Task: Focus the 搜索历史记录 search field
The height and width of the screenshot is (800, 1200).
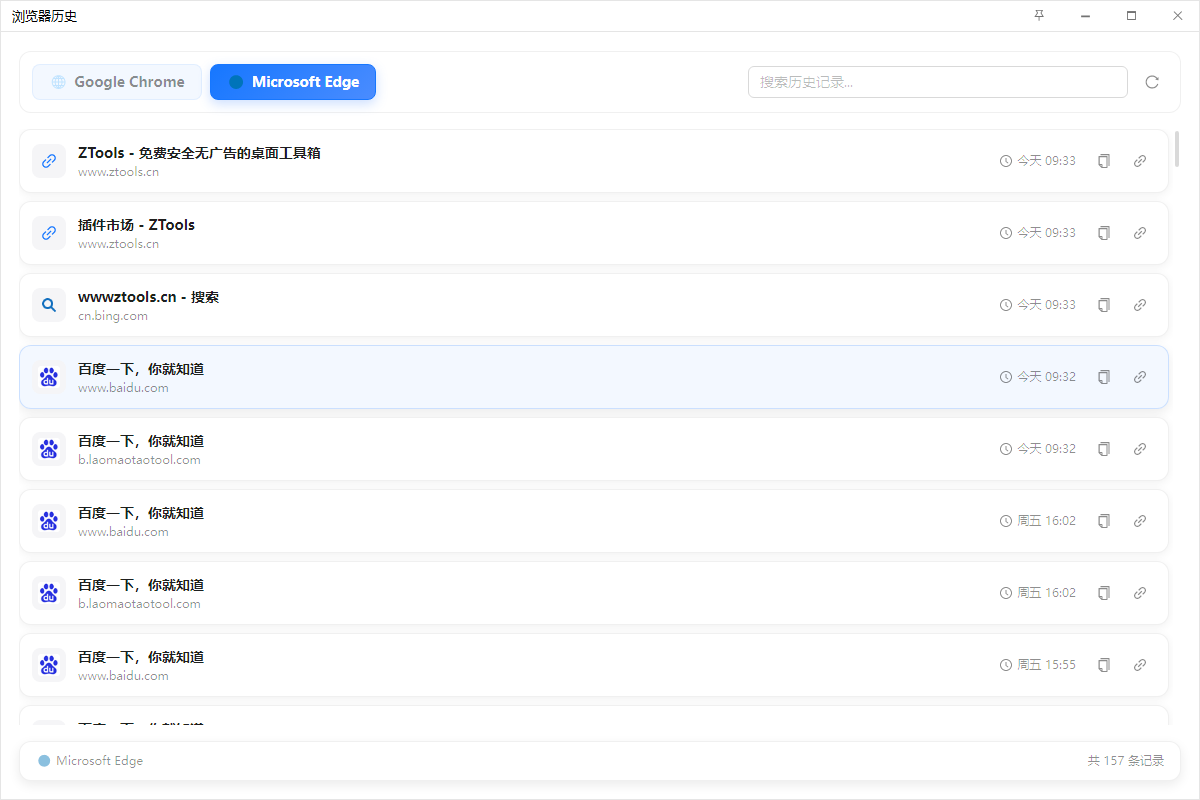Action: 938,82
